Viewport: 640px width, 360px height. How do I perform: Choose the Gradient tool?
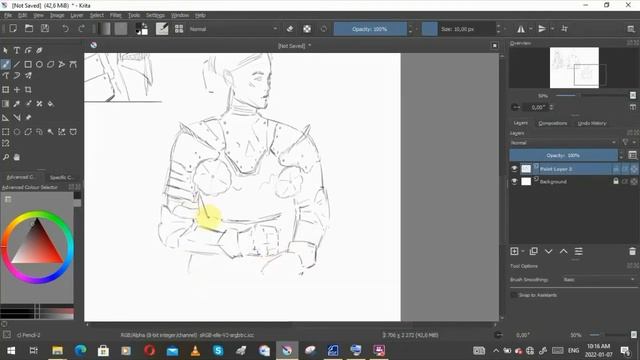pos(6,104)
